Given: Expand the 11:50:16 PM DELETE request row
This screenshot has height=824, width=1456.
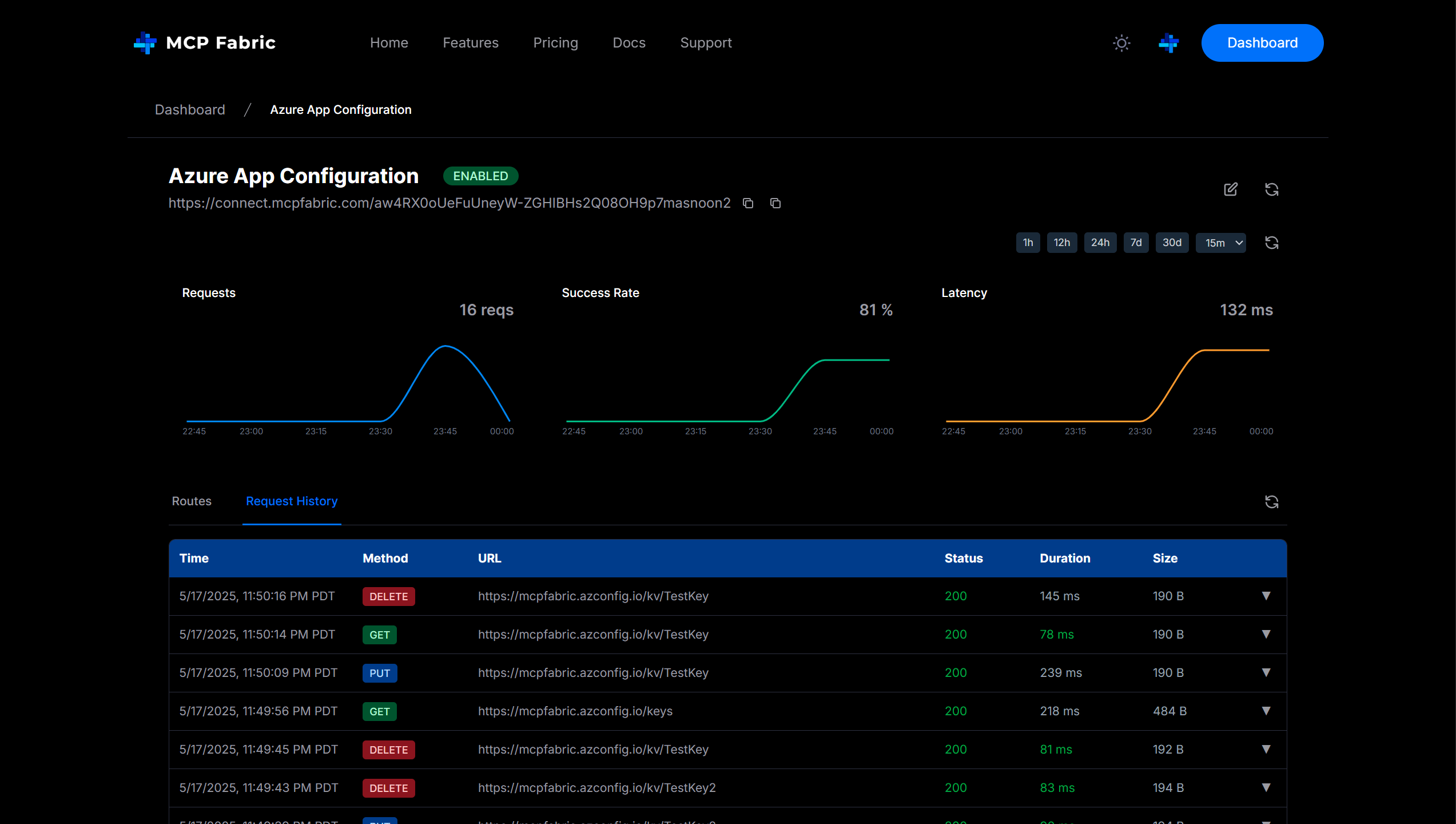Looking at the screenshot, I should (1266, 596).
